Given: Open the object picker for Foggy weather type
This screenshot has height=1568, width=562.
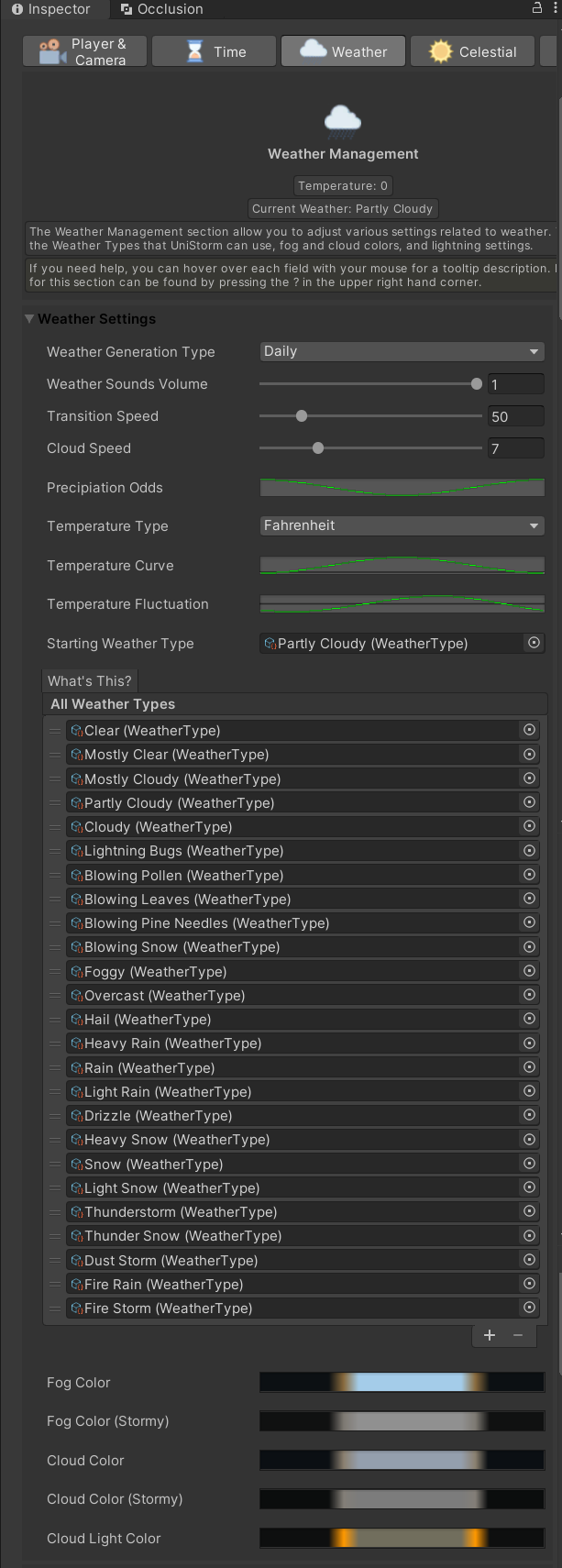Looking at the screenshot, I should (529, 971).
